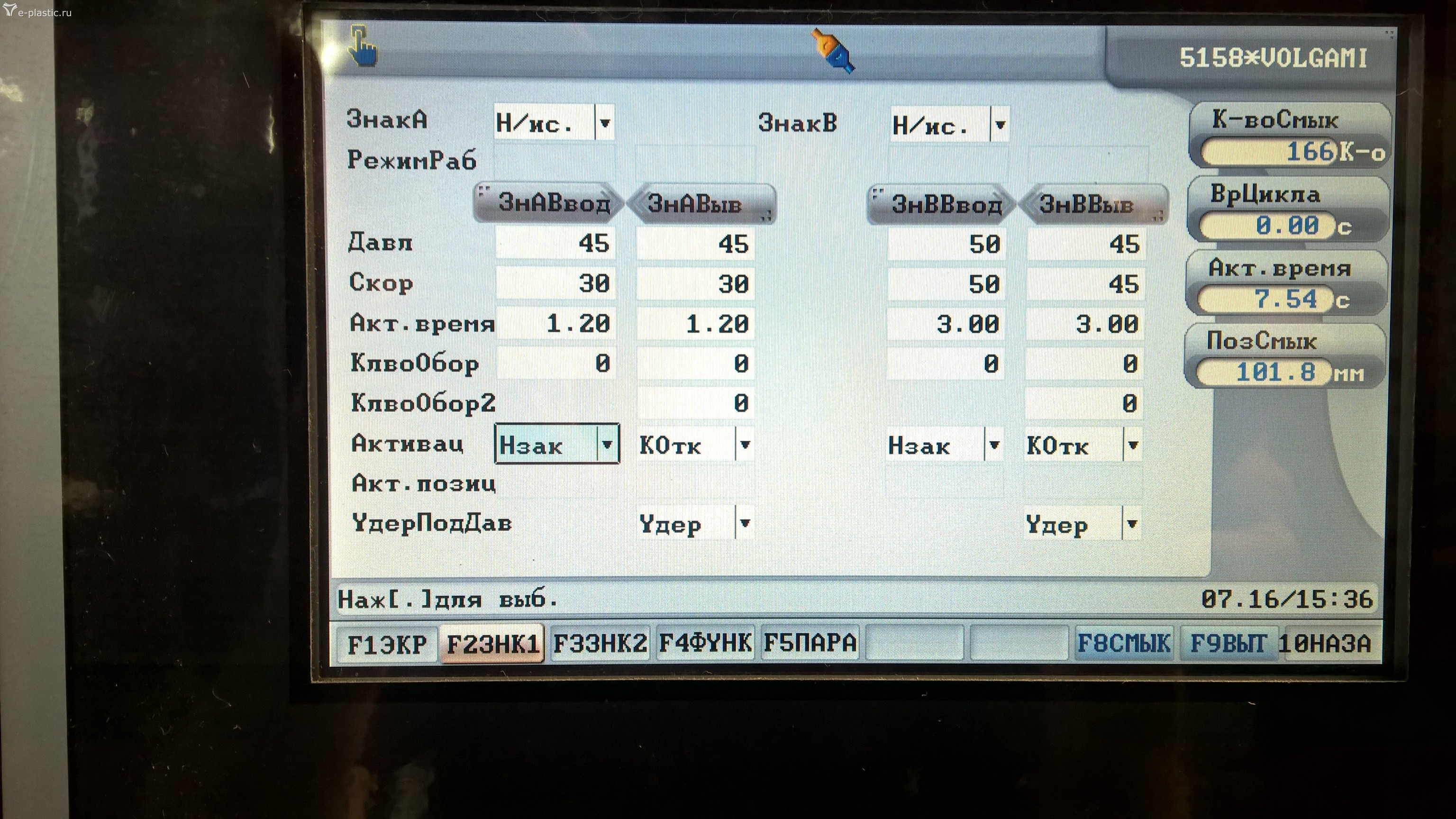Expand the УдерПодДав Удер dropdown for ЗнАВыв
Image resolution: width=1456 pixels, height=819 pixels.
(x=745, y=523)
